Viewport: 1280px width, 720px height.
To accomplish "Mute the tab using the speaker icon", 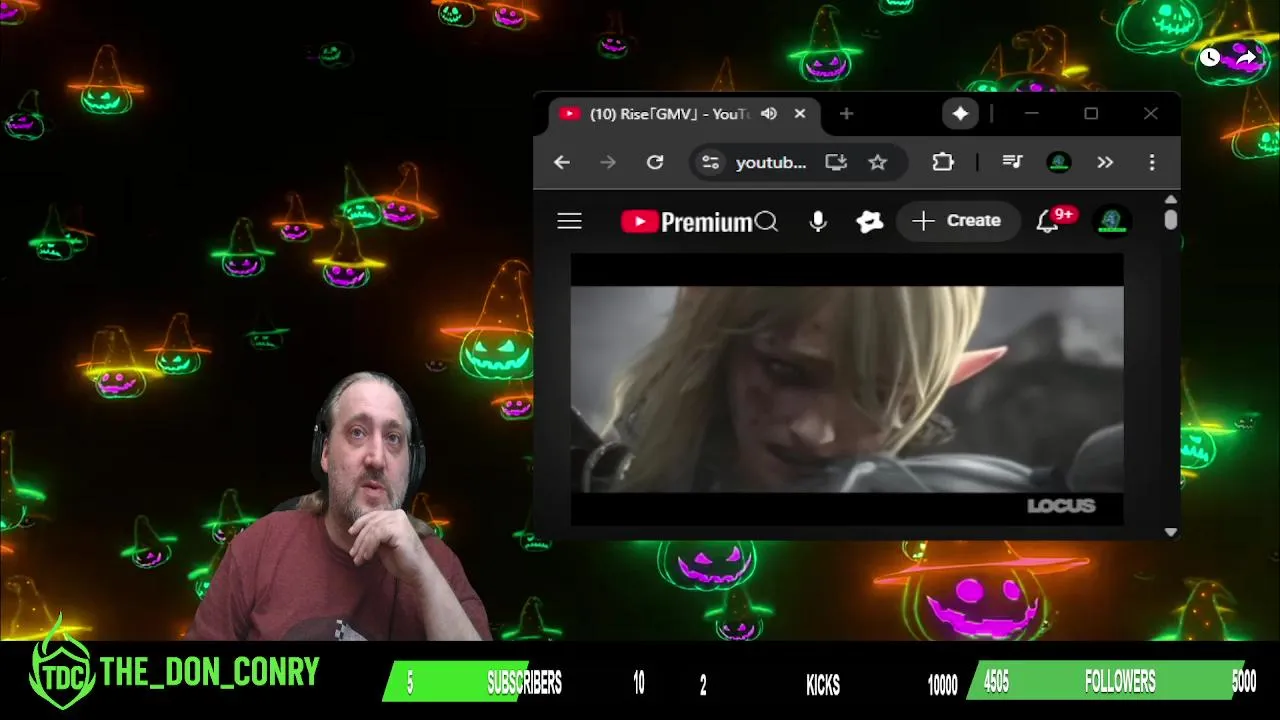I will (x=768, y=114).
